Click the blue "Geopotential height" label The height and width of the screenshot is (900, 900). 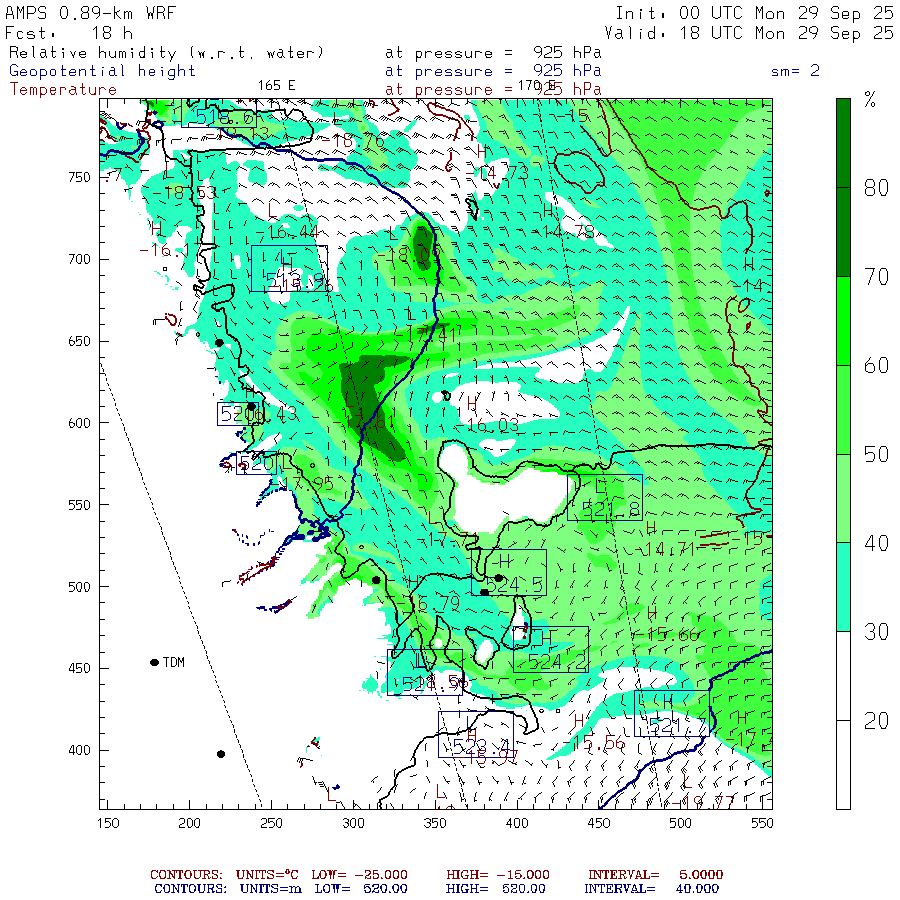103,71
